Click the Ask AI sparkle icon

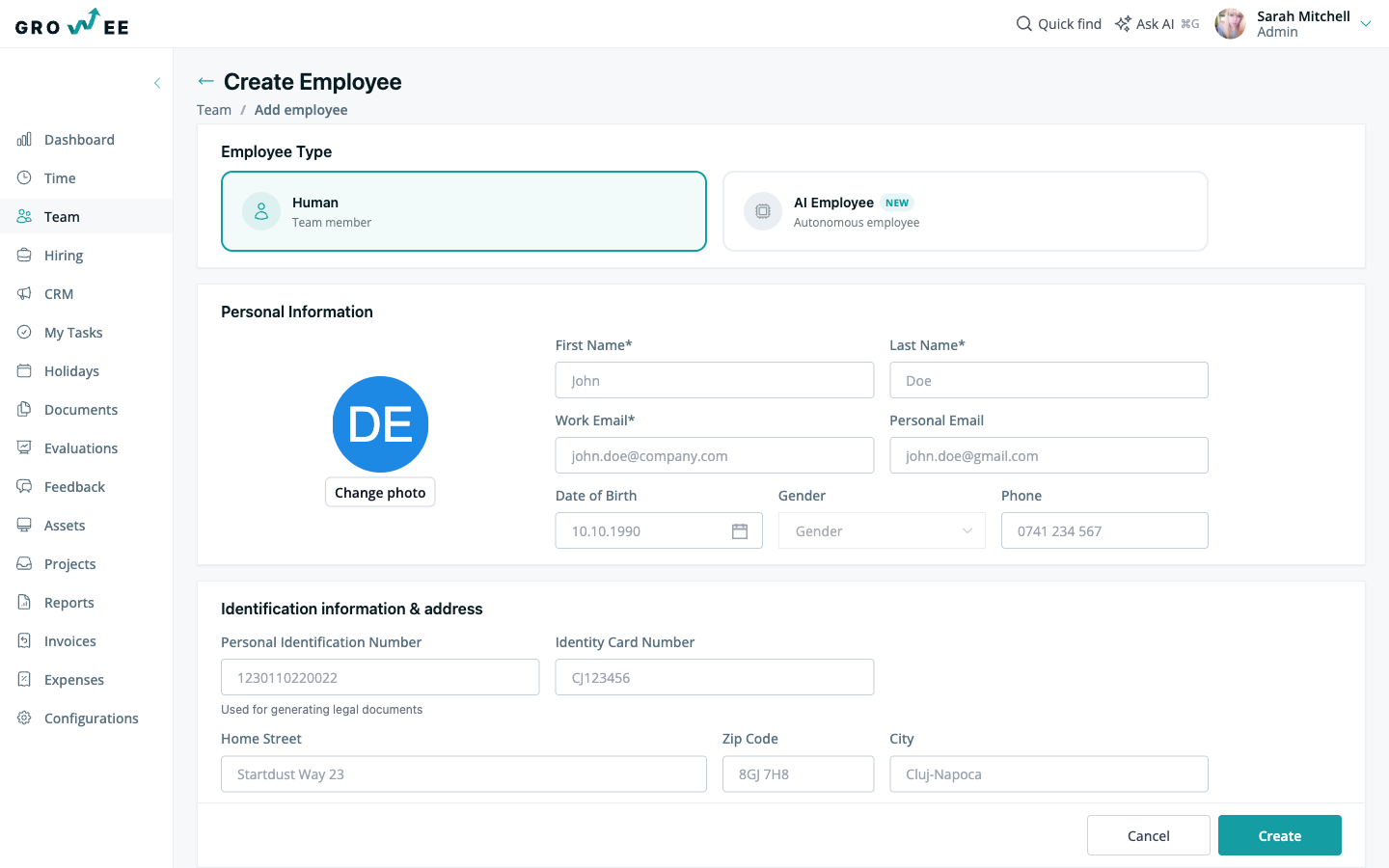pyautogui.click(x=1123, y=24)
